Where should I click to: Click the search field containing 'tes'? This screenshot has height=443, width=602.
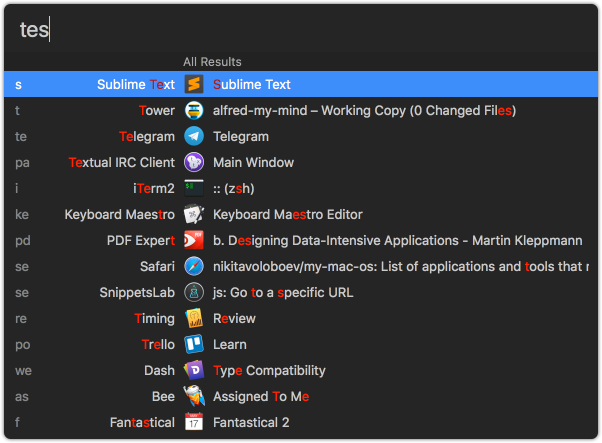click(301, 29)
